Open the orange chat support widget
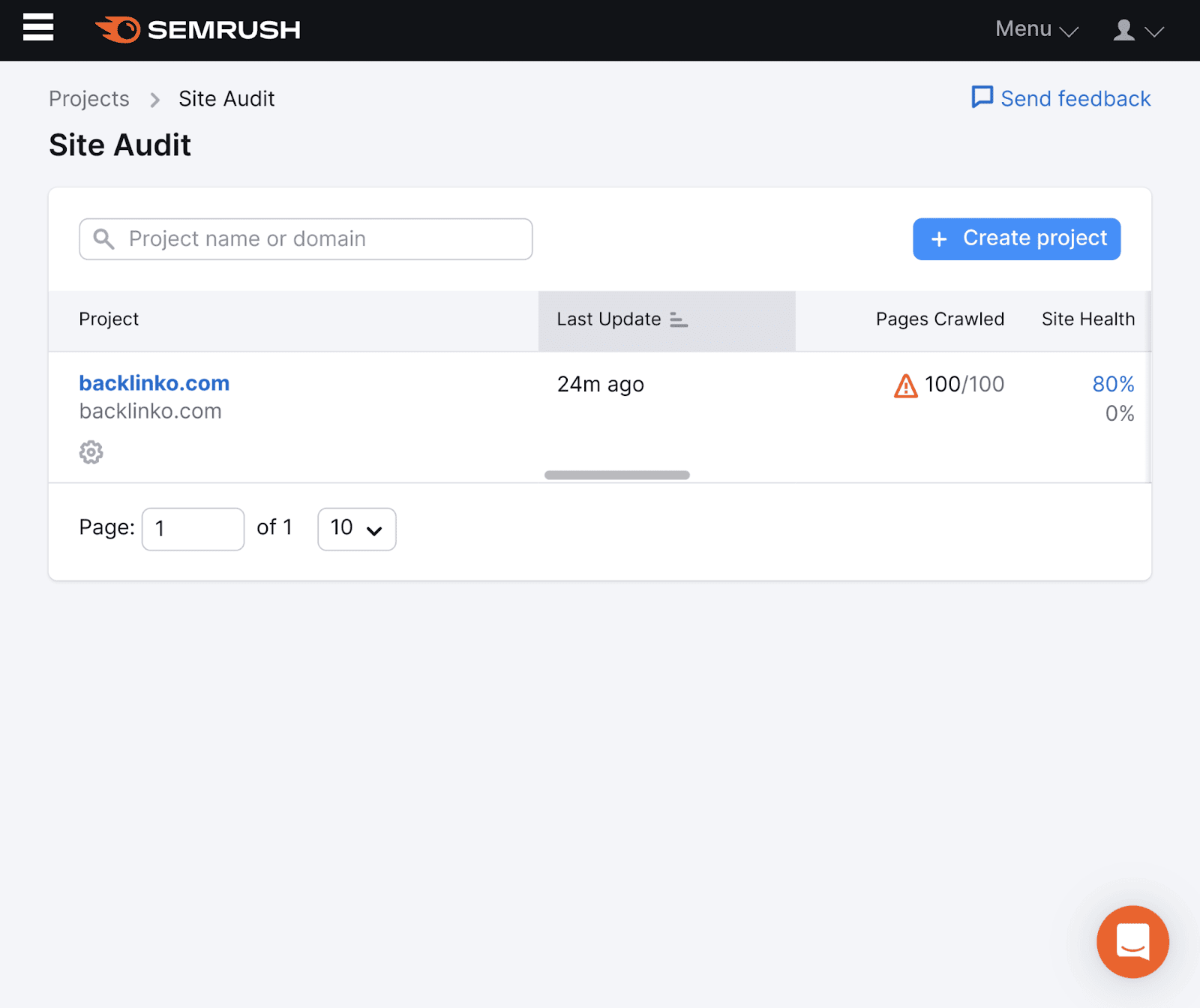The width and height of the screenshot is (1200, 1008). click(x=1132, y=942)
